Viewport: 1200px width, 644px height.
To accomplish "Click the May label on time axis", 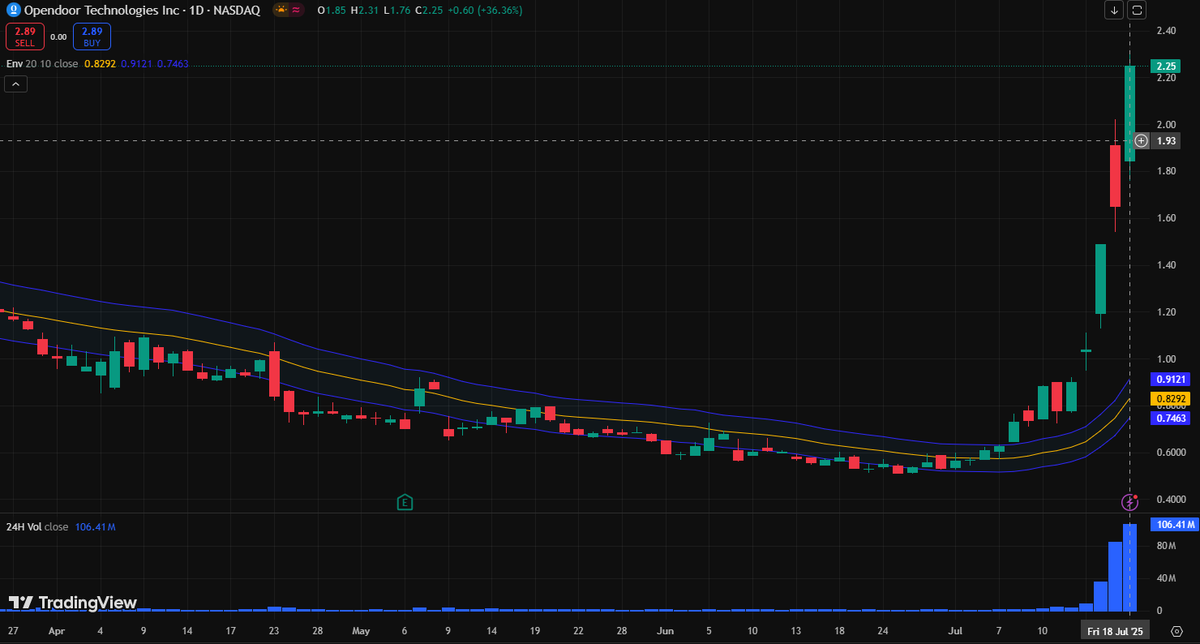I will click(361, 633).
